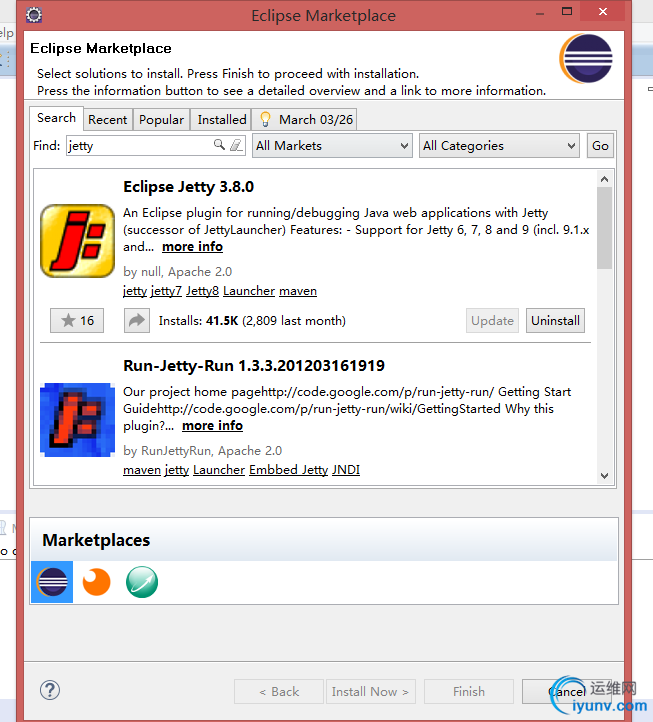Click the Embbed Jetty tag link
This screenshot has height=722, width=653.
click(x=288, y=470)
